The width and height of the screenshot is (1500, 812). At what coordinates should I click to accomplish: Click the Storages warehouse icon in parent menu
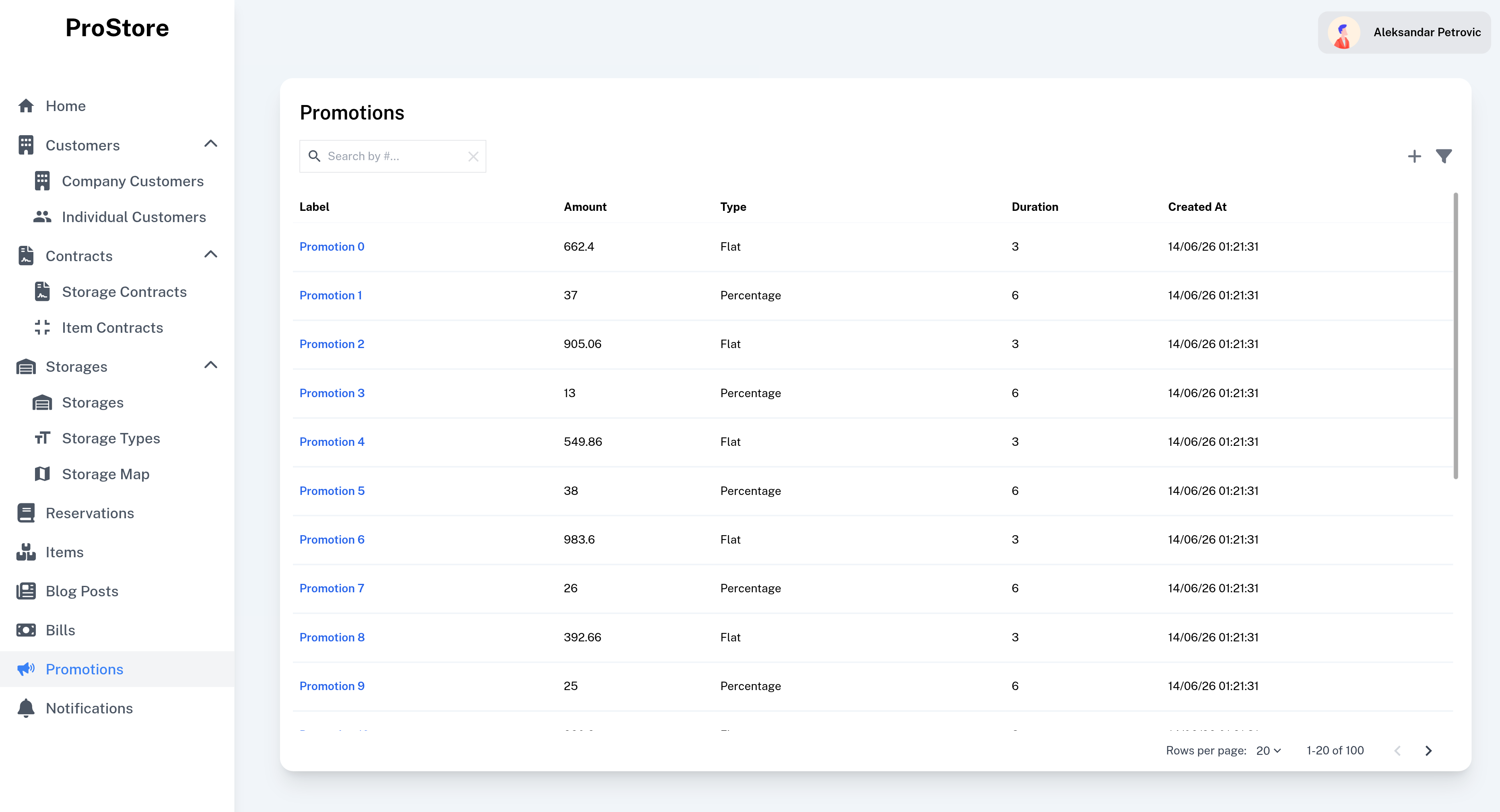(x=26, y=367)
